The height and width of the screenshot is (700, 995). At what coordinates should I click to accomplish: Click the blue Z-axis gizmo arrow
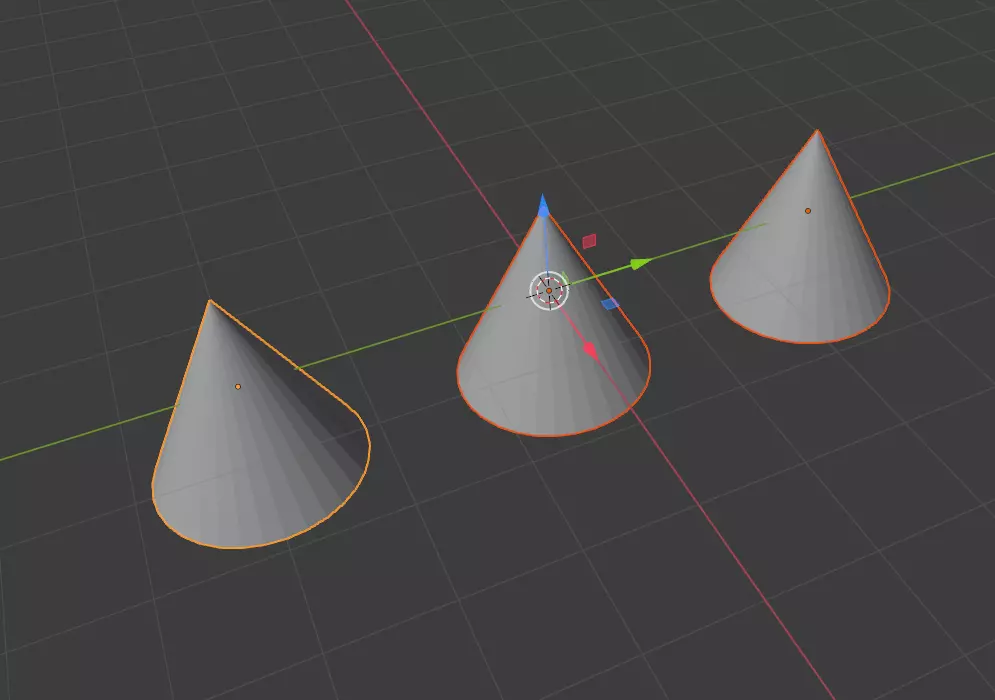click(x=543, y=206)
